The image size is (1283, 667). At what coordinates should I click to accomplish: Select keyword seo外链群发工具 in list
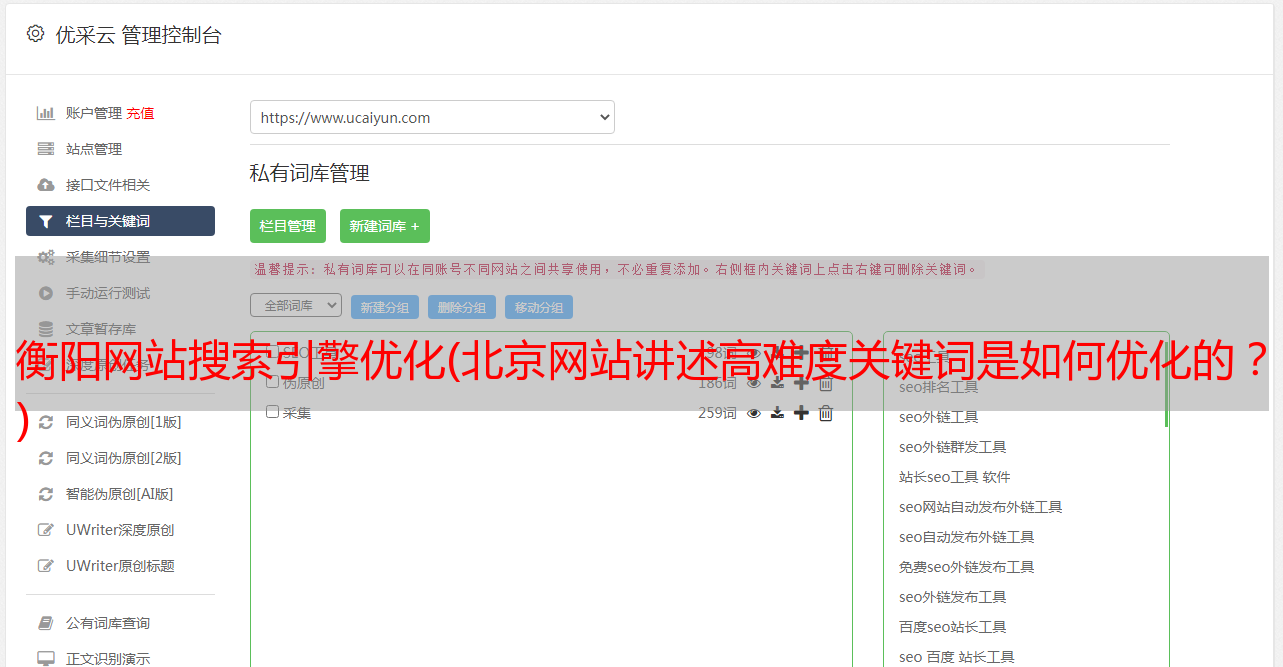(x=953, y=447)
